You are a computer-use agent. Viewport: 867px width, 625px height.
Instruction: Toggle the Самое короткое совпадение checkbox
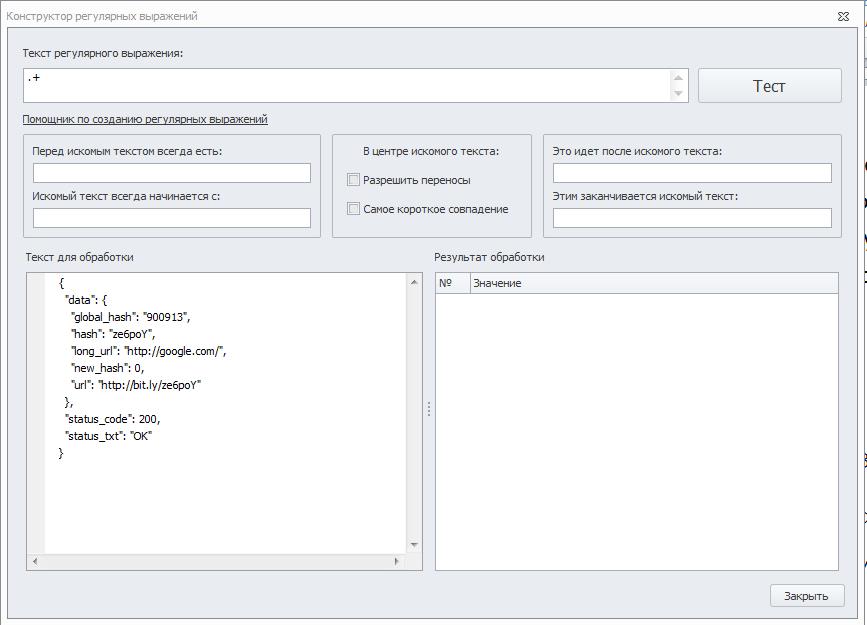353,209
